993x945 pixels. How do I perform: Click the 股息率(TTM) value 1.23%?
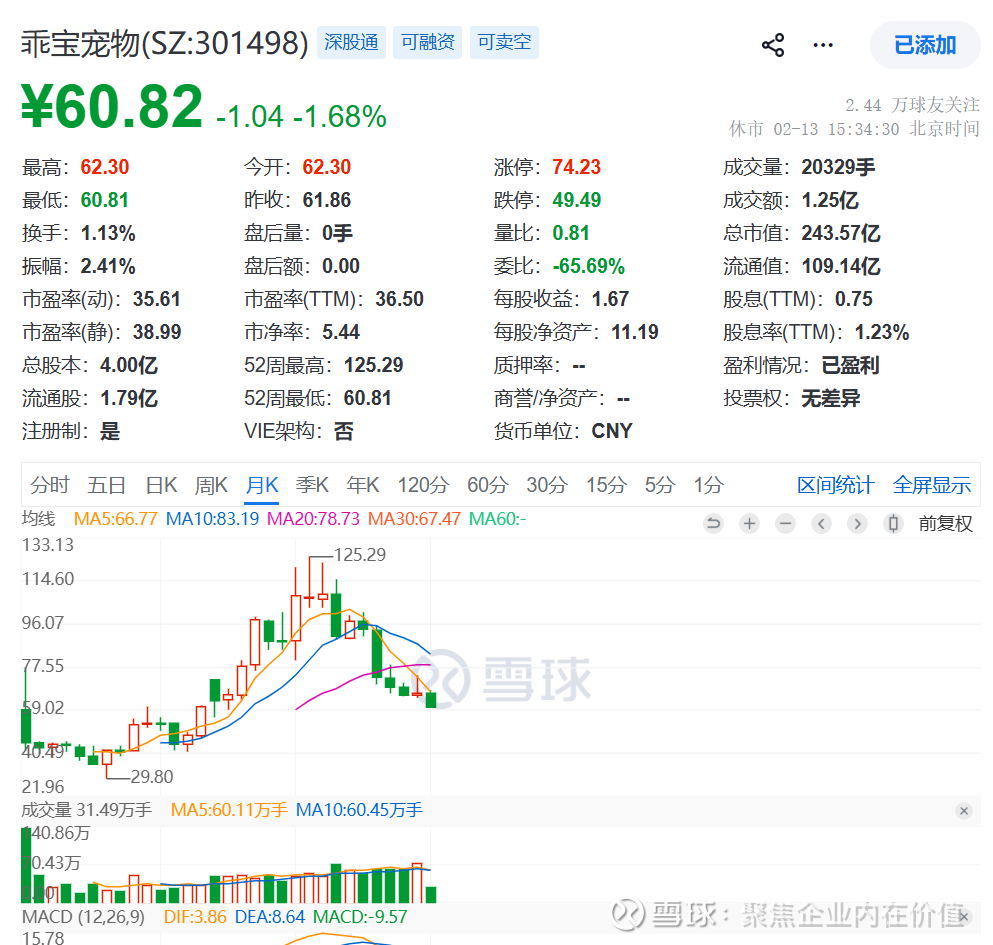tap(882, 333)
